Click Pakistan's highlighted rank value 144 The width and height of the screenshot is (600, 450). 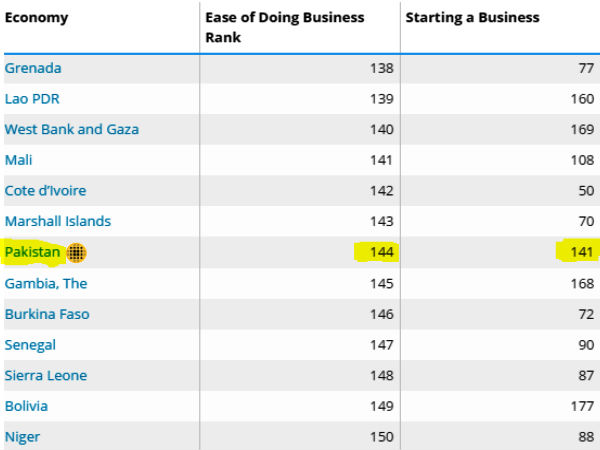coord(382,253)
